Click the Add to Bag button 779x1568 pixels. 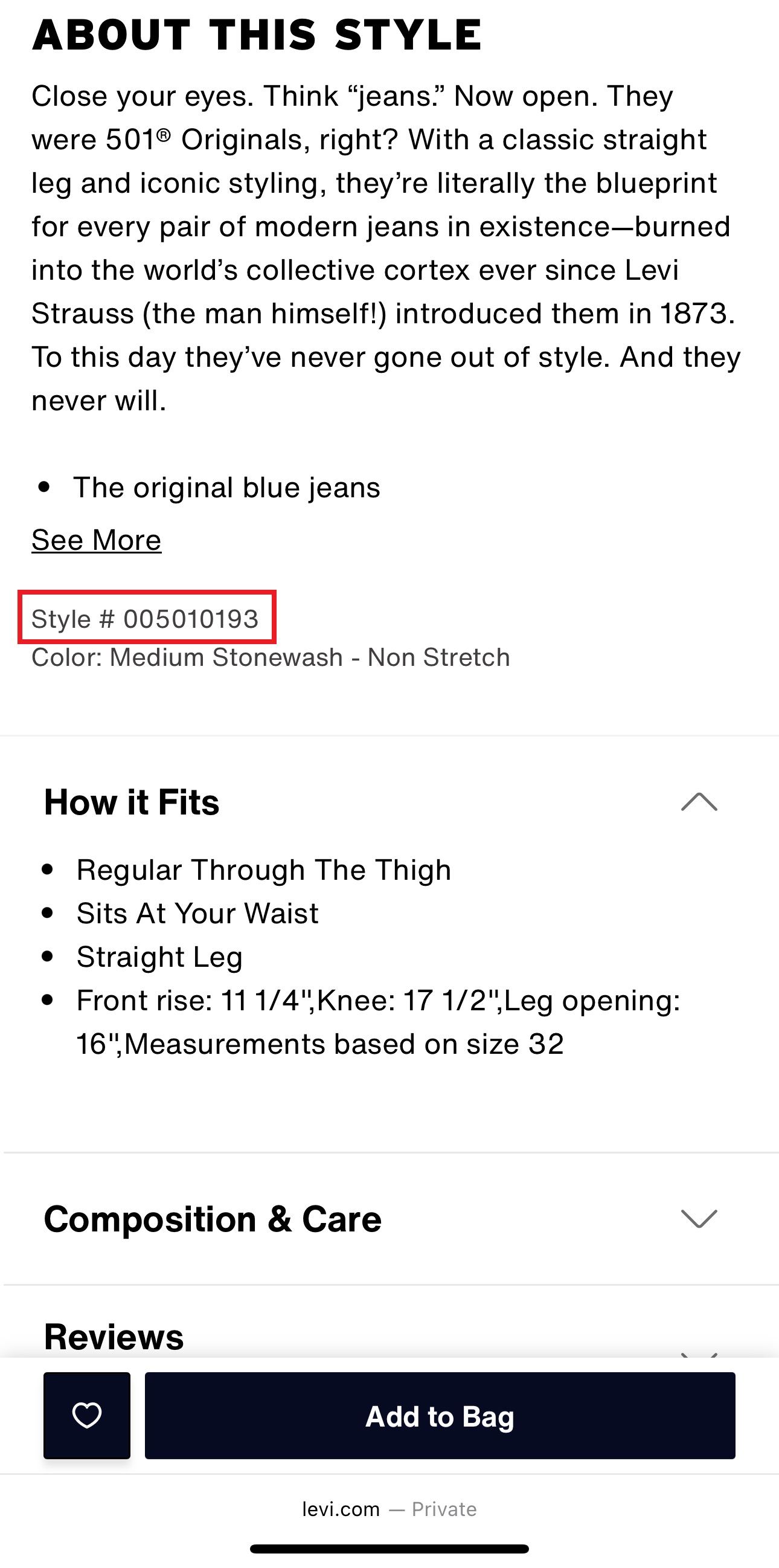tap(440, 1415)
